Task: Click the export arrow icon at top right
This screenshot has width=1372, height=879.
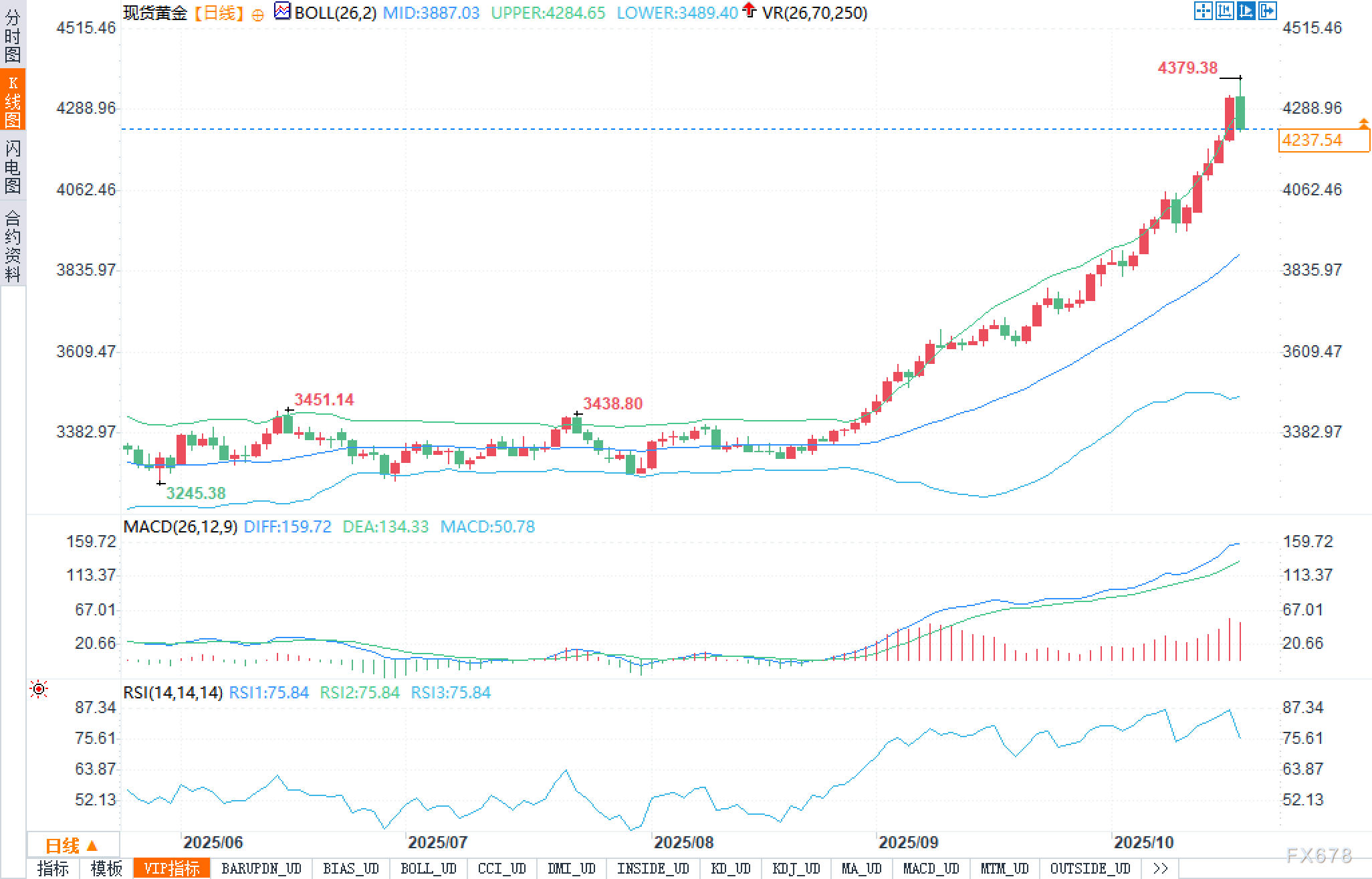Action: (x=1267, y=11)
